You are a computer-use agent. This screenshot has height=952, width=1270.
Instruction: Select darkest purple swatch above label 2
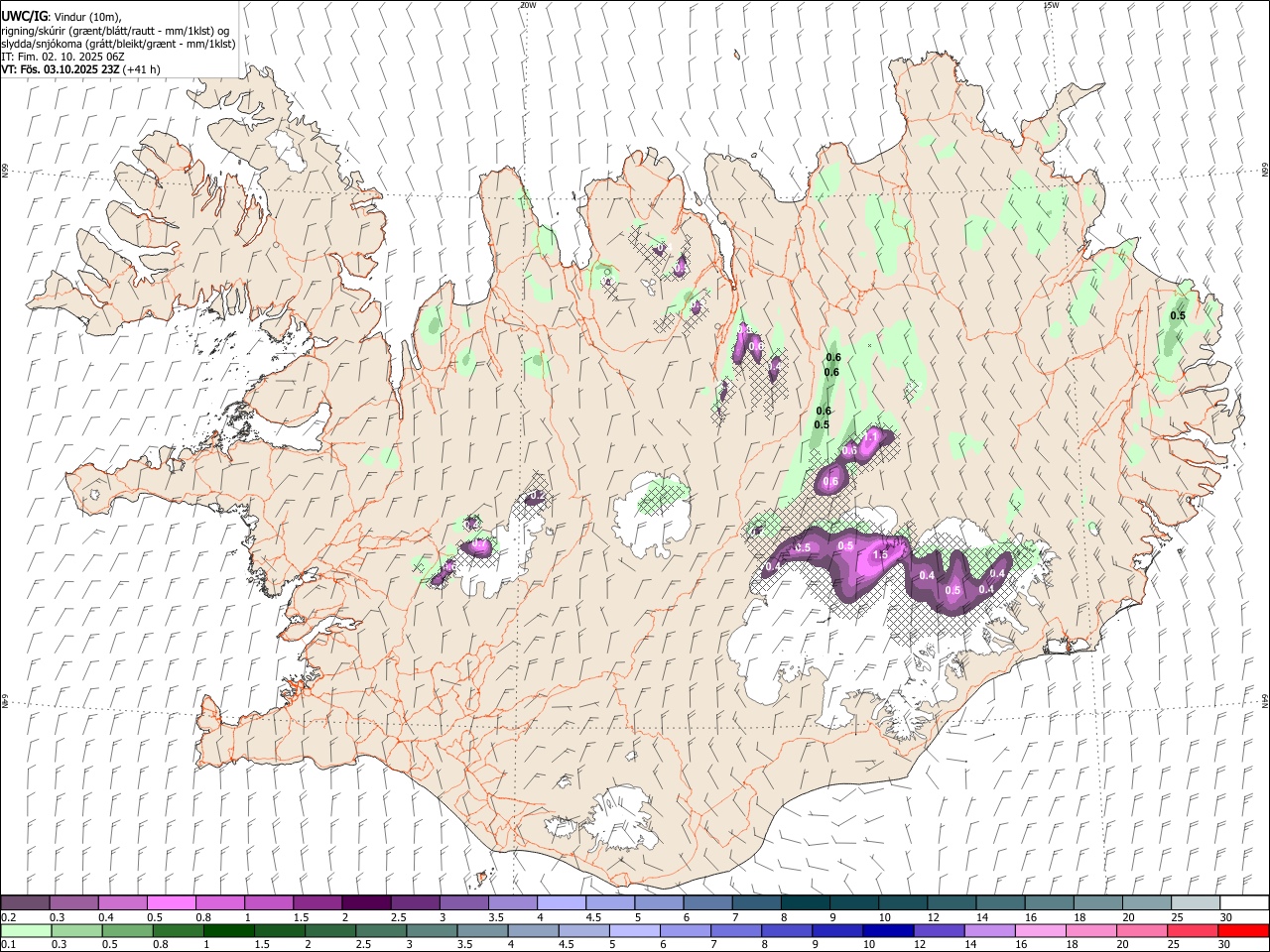coord(365,903)
